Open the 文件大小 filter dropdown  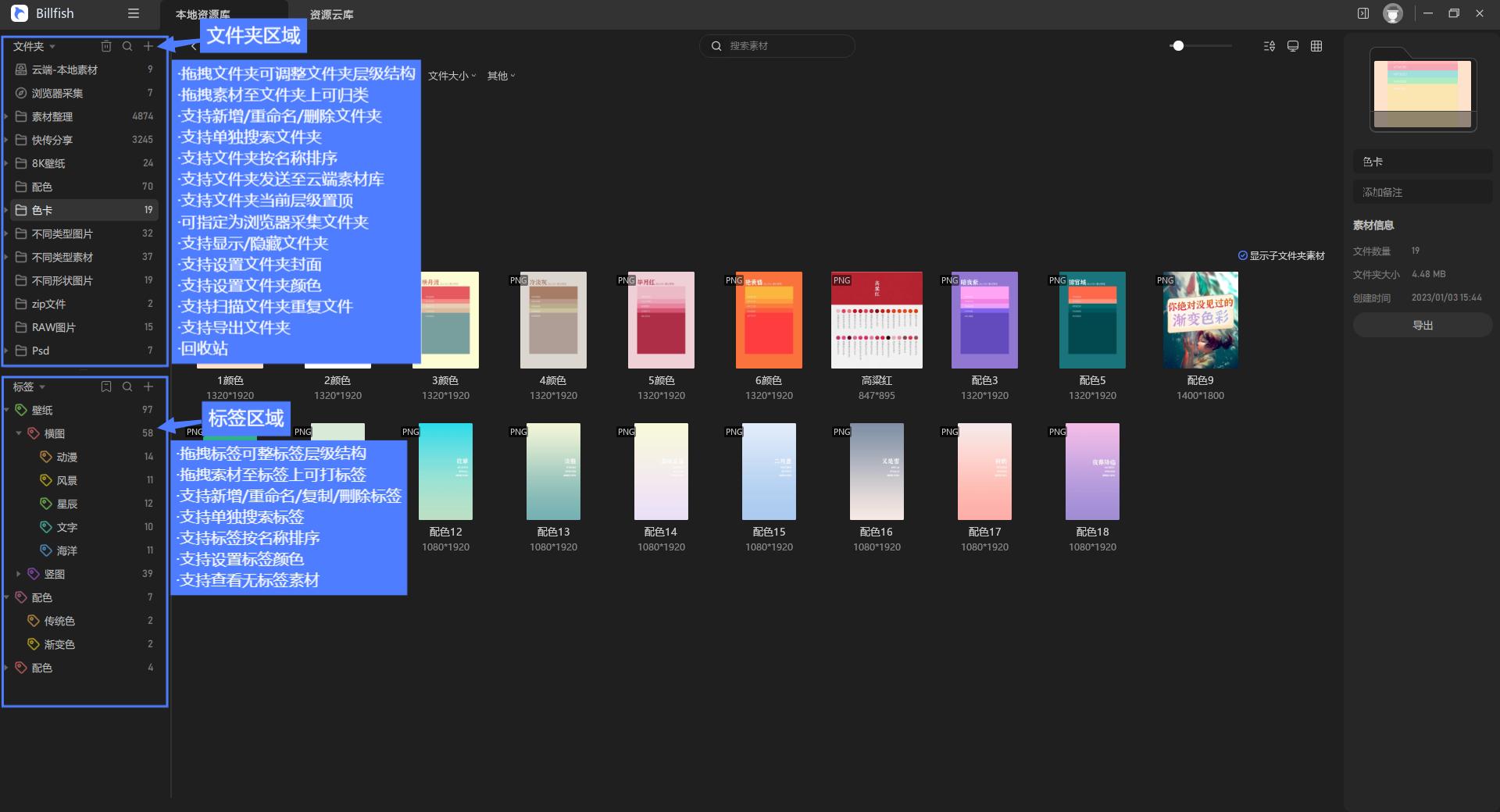point(452,76)
